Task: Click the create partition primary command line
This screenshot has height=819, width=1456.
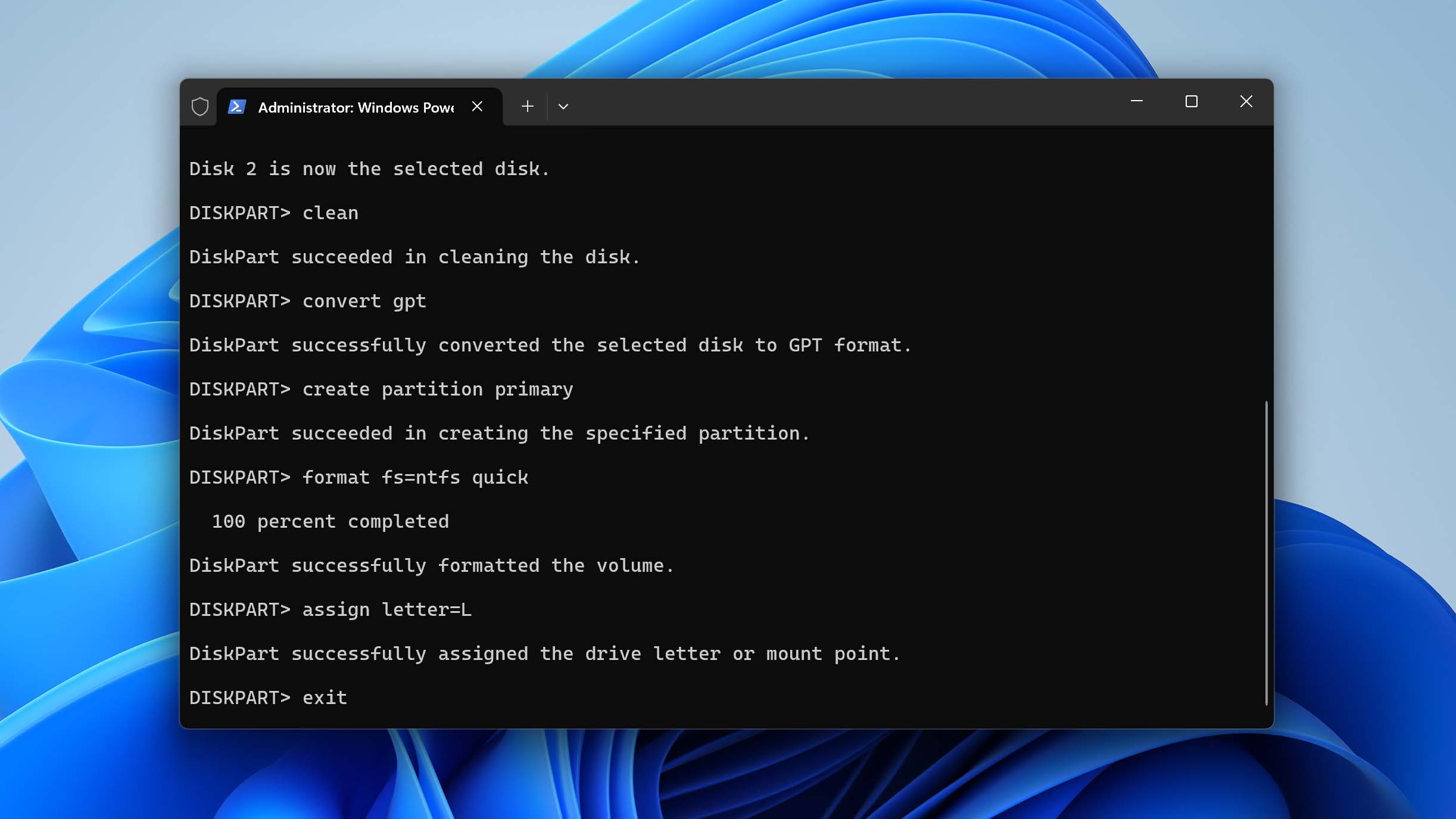Action: coord(437,389)
